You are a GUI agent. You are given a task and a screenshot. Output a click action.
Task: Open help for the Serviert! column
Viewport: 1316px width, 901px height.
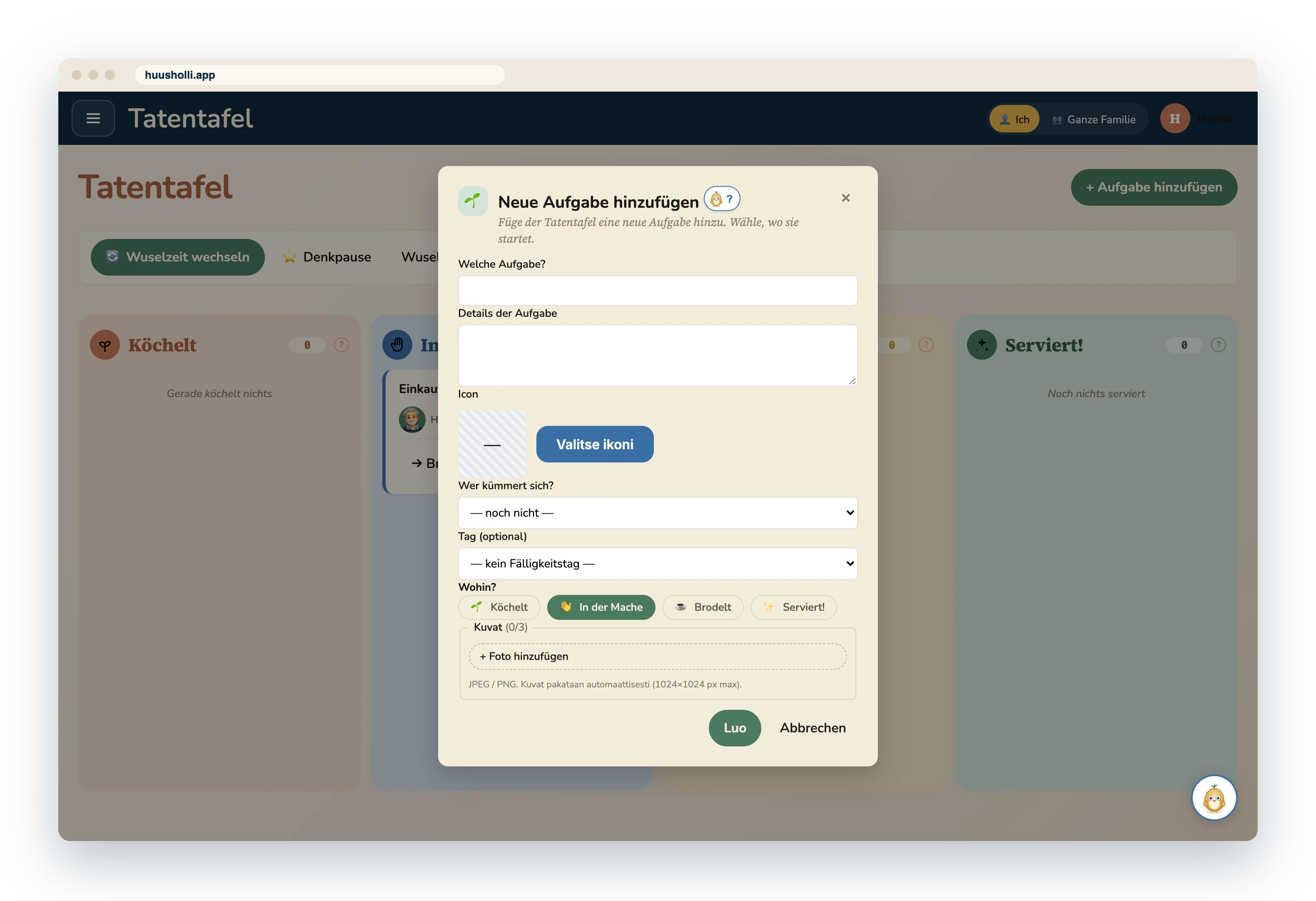(1218, 345)
